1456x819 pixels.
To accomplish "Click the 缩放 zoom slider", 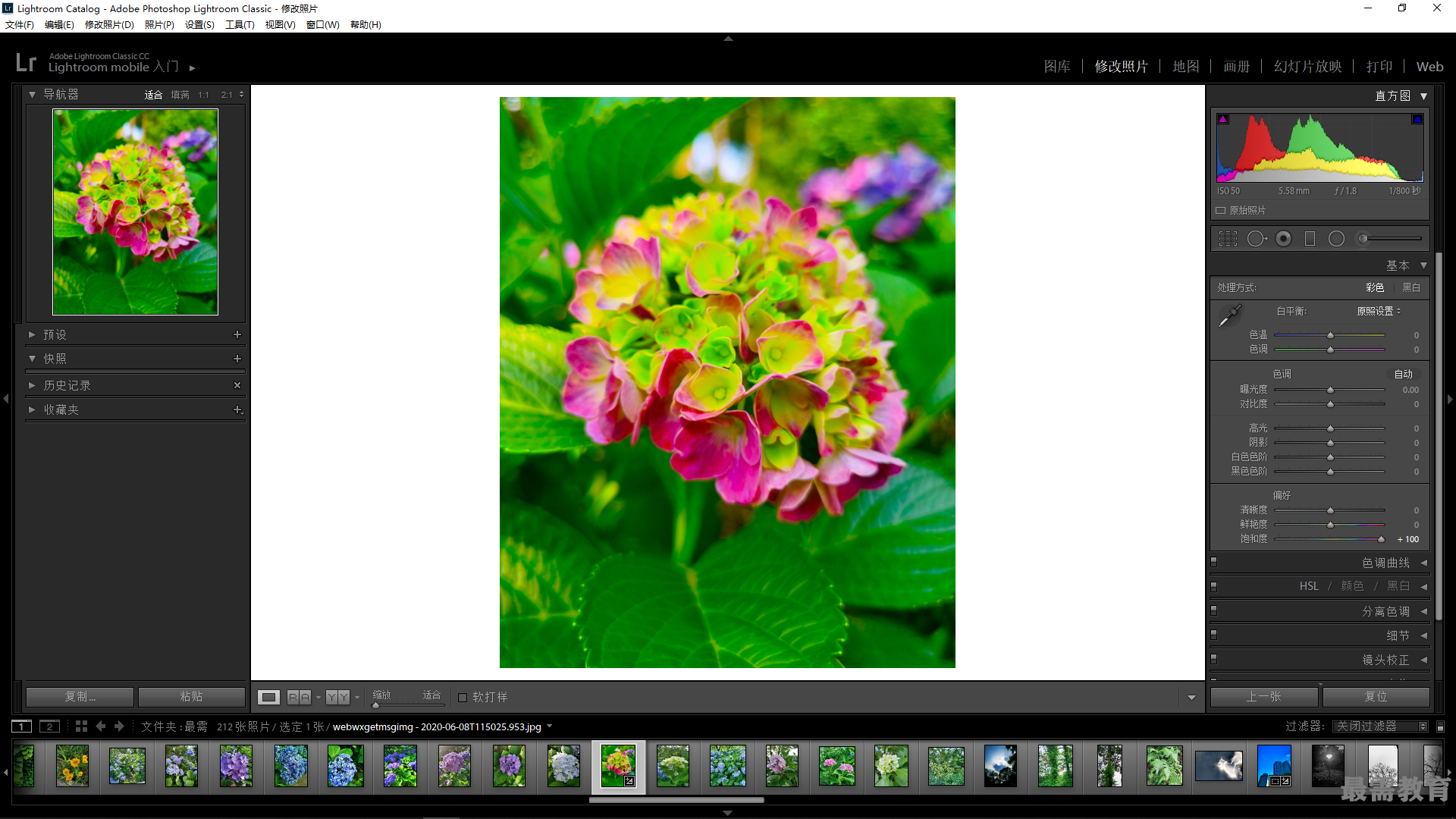I will (407, 705).
